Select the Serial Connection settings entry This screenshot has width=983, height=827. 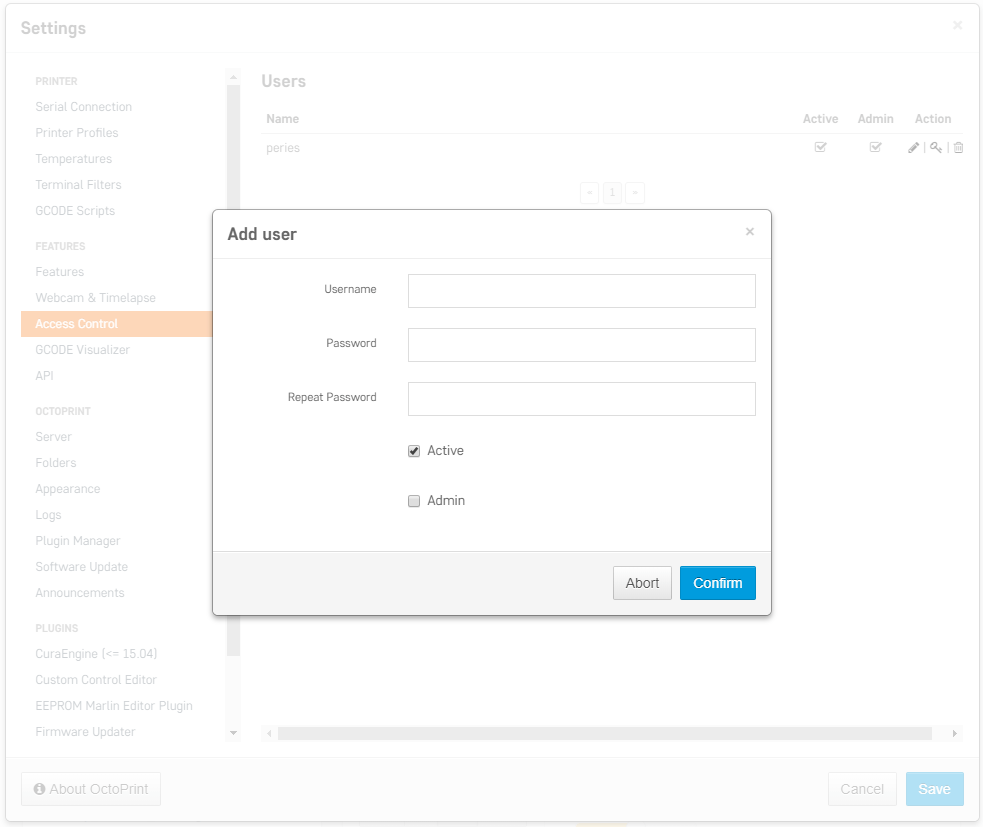click(x=83, y=106)
